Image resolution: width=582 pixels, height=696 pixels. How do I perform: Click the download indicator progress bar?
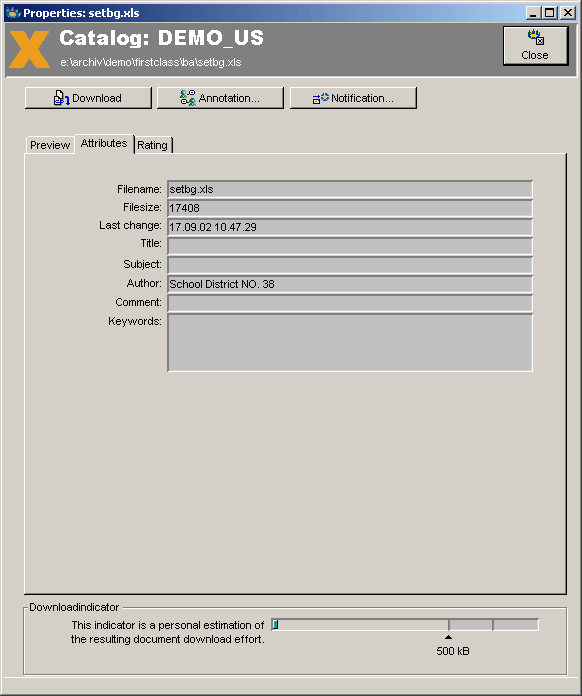[x=405, y=625]
